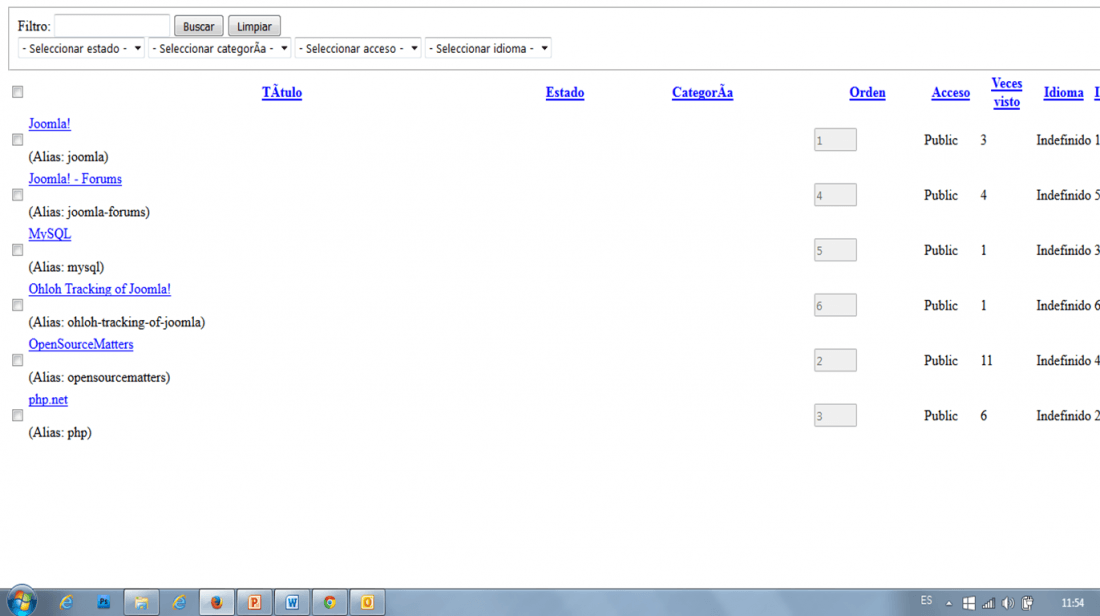Open the Seleccionar estado dropdown
This screenshot has width=1100, height=616.
click(81, 48)
